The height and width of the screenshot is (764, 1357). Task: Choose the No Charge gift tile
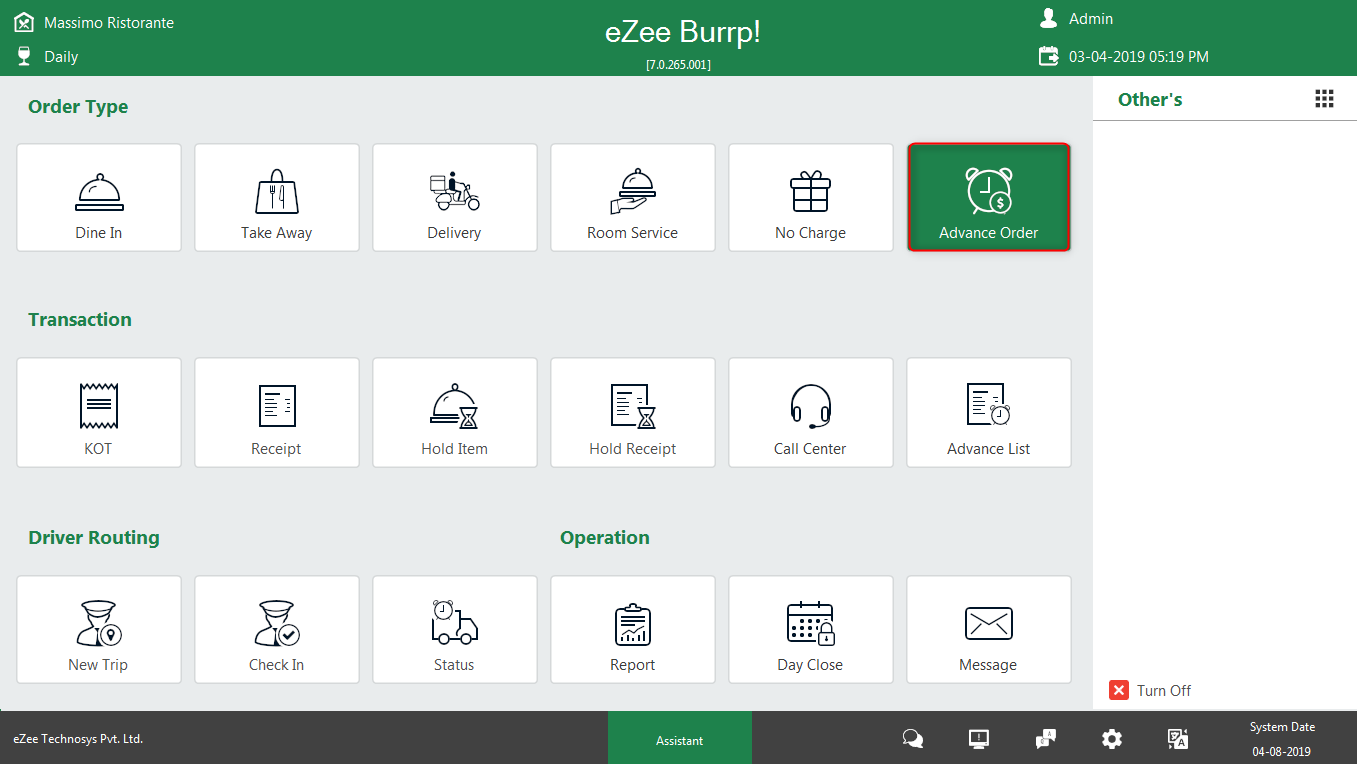[811, 197]
